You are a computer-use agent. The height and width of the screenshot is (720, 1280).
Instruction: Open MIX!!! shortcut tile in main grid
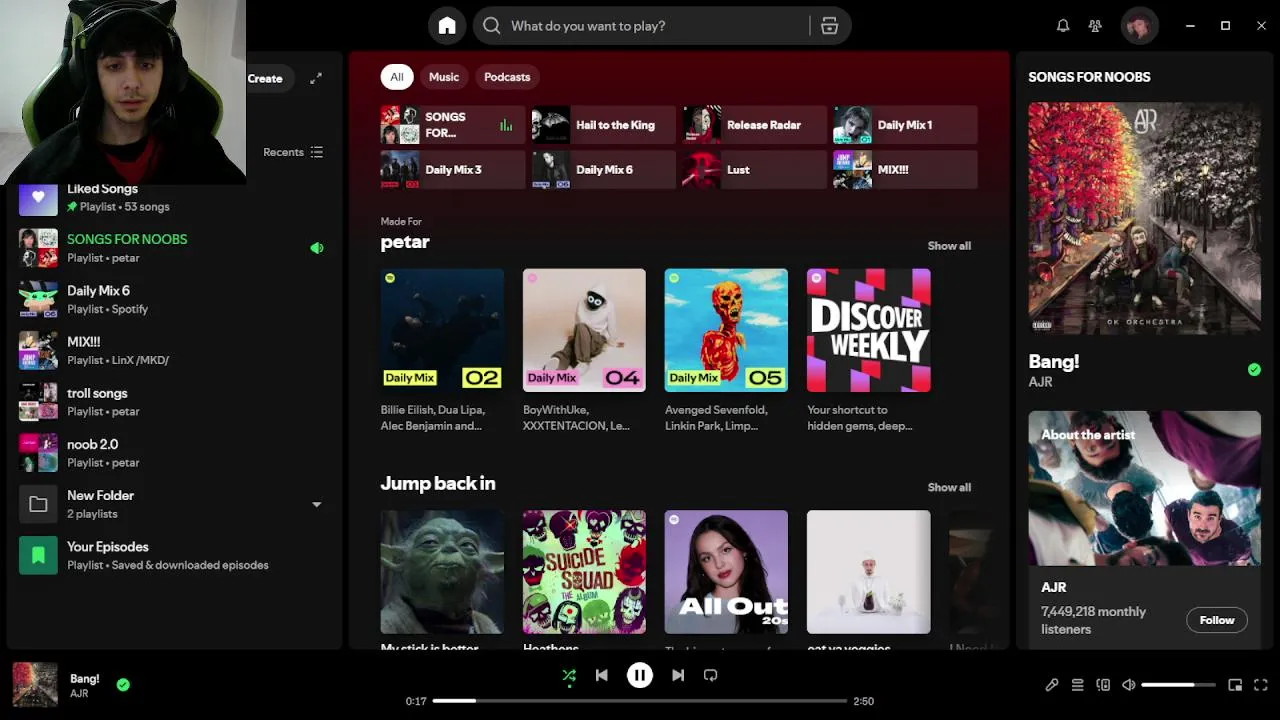point(905,170)
